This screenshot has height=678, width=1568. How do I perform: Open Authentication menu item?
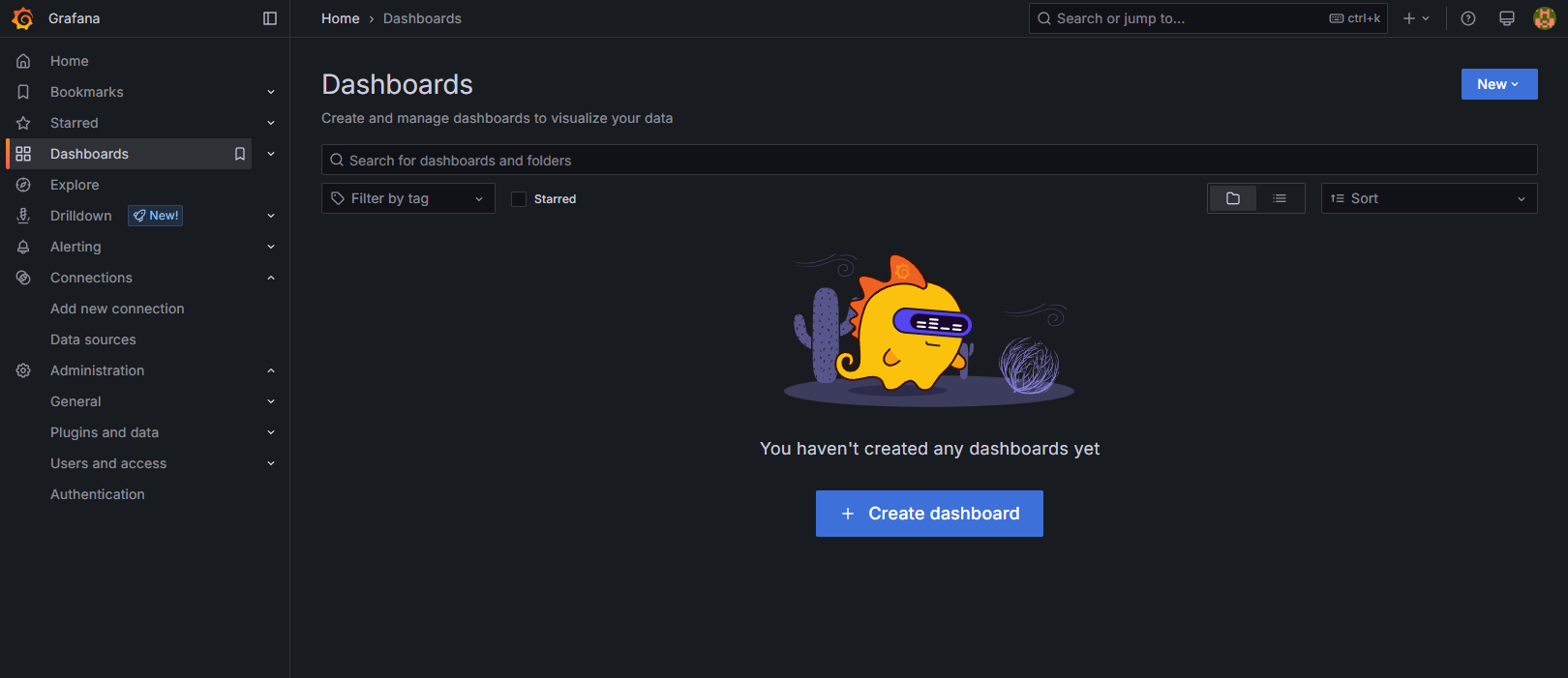[x=98, y=494]
